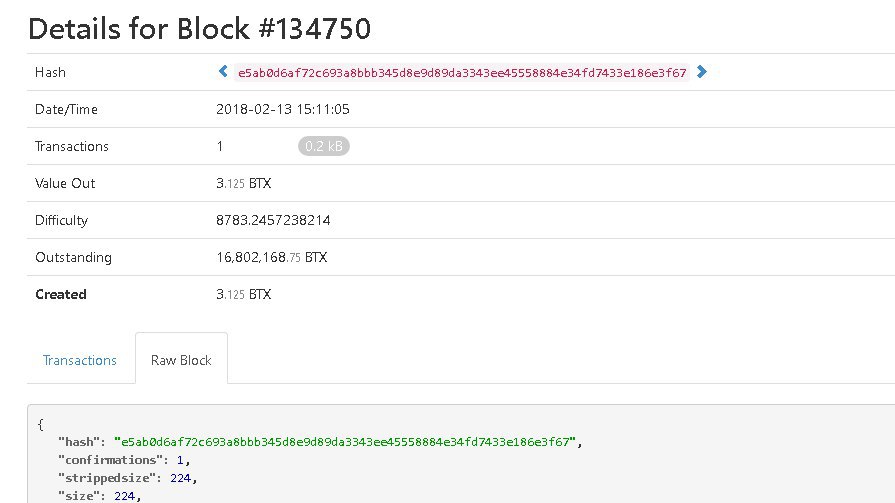Click the "confirmations" line in raw JSON

(x=124, y=459)
